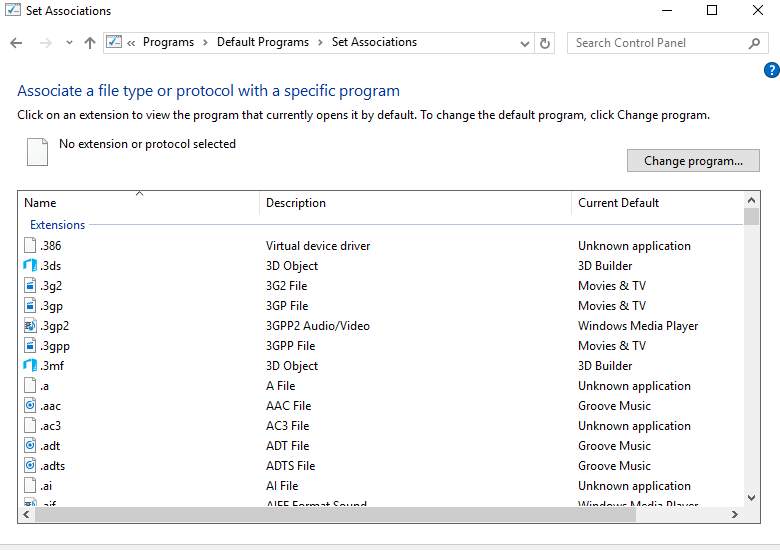
Task: Click the horizontal scrollbar thumb
Action: click(x=335, y=515)
